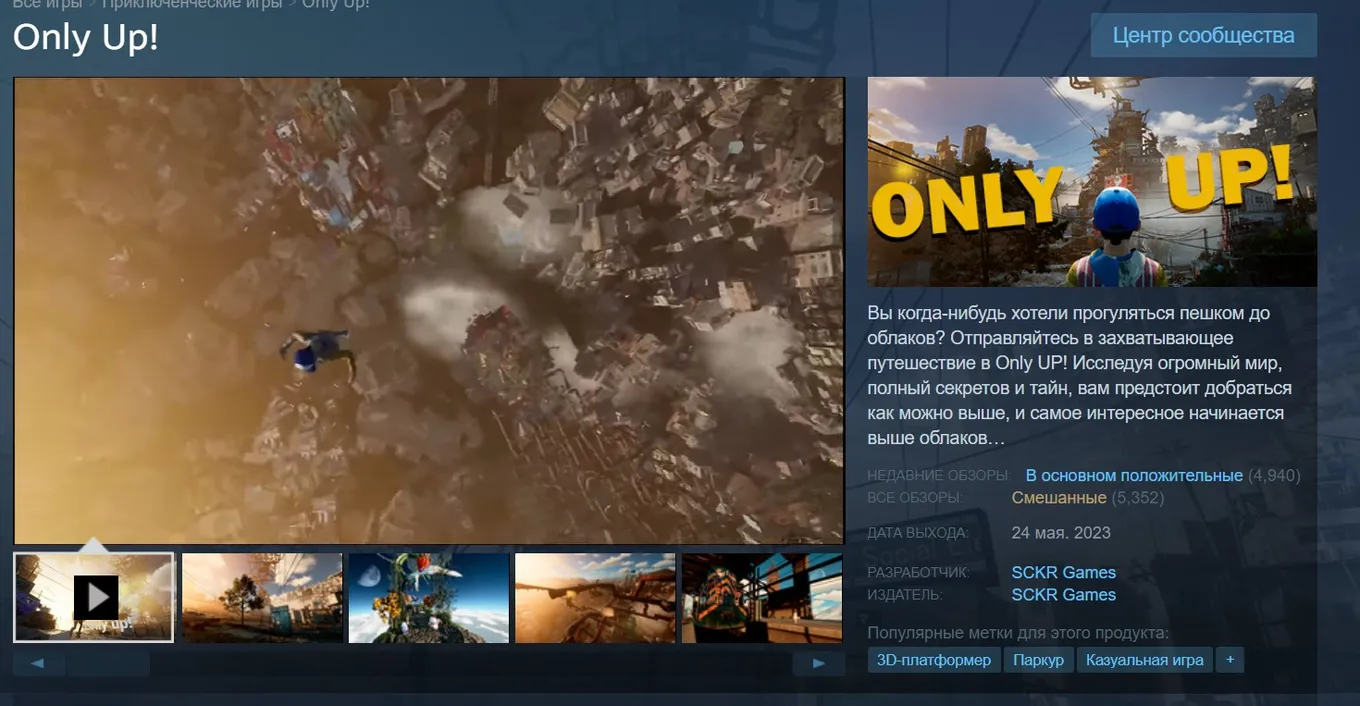
Task: Select the Паркур tag
Action: tap(1038, 660)
